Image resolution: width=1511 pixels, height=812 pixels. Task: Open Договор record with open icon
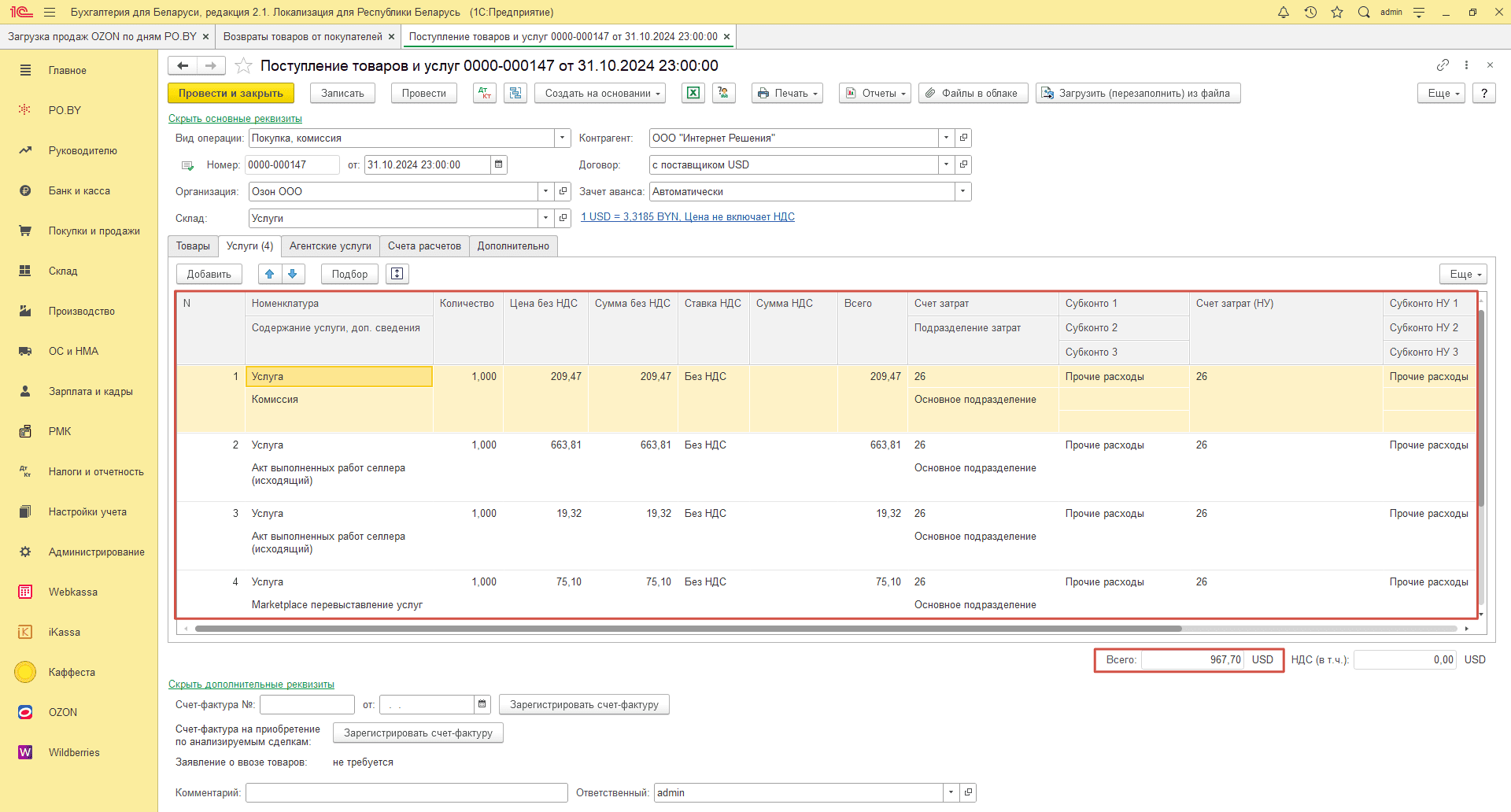[x=963, y=164]
